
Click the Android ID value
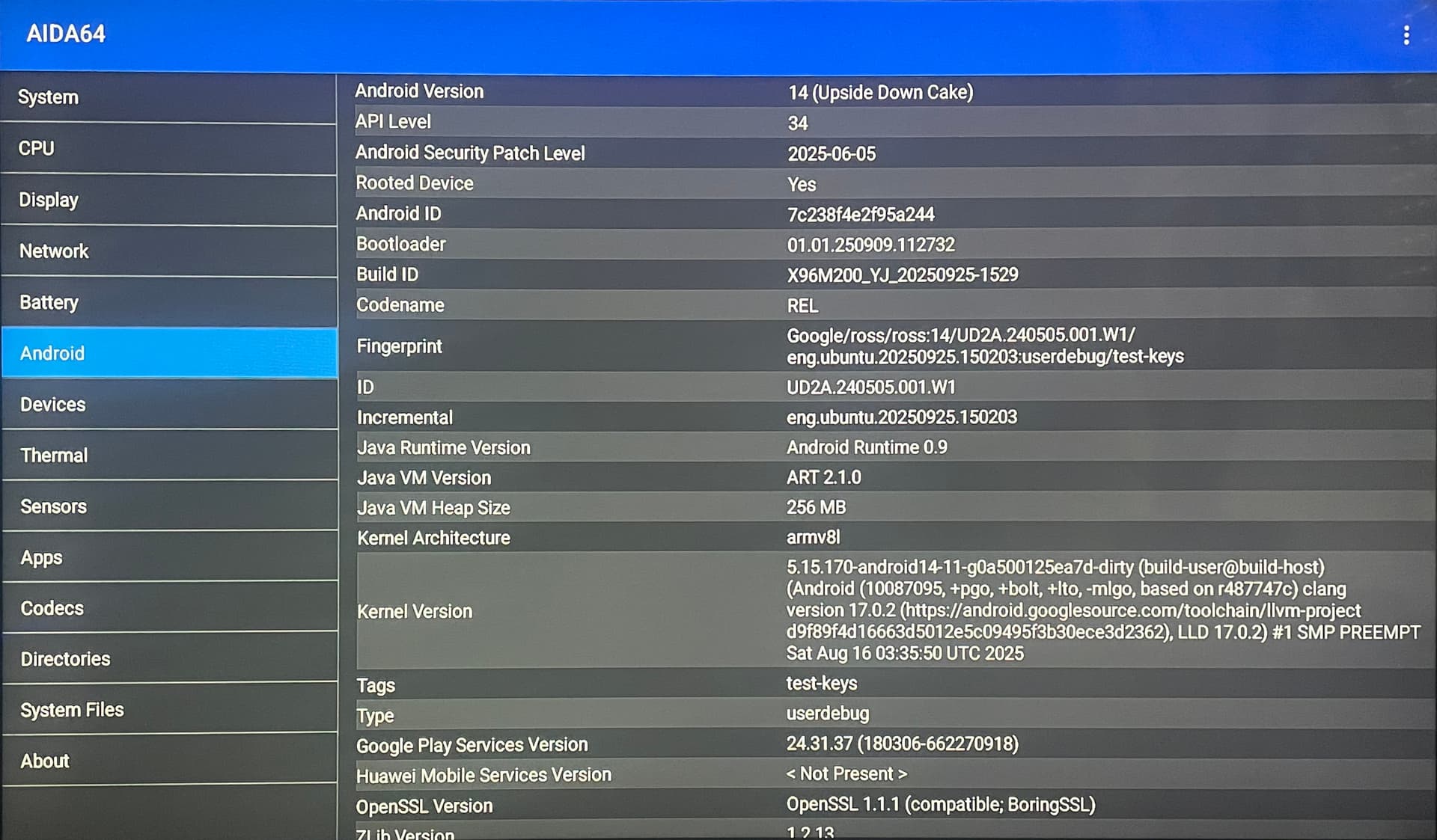pos(861,215)
